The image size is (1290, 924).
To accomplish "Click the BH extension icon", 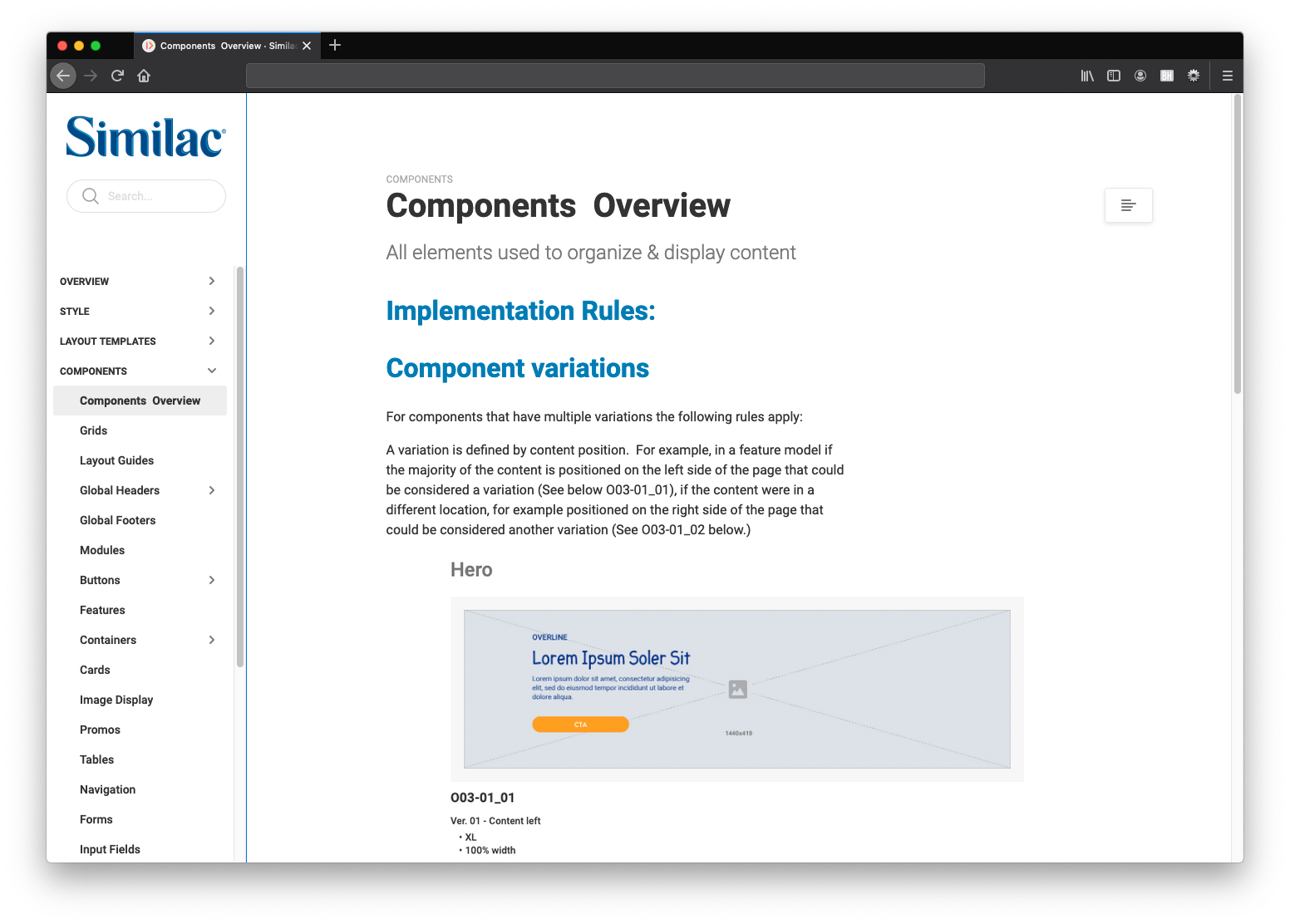I will click(1166, 76).
